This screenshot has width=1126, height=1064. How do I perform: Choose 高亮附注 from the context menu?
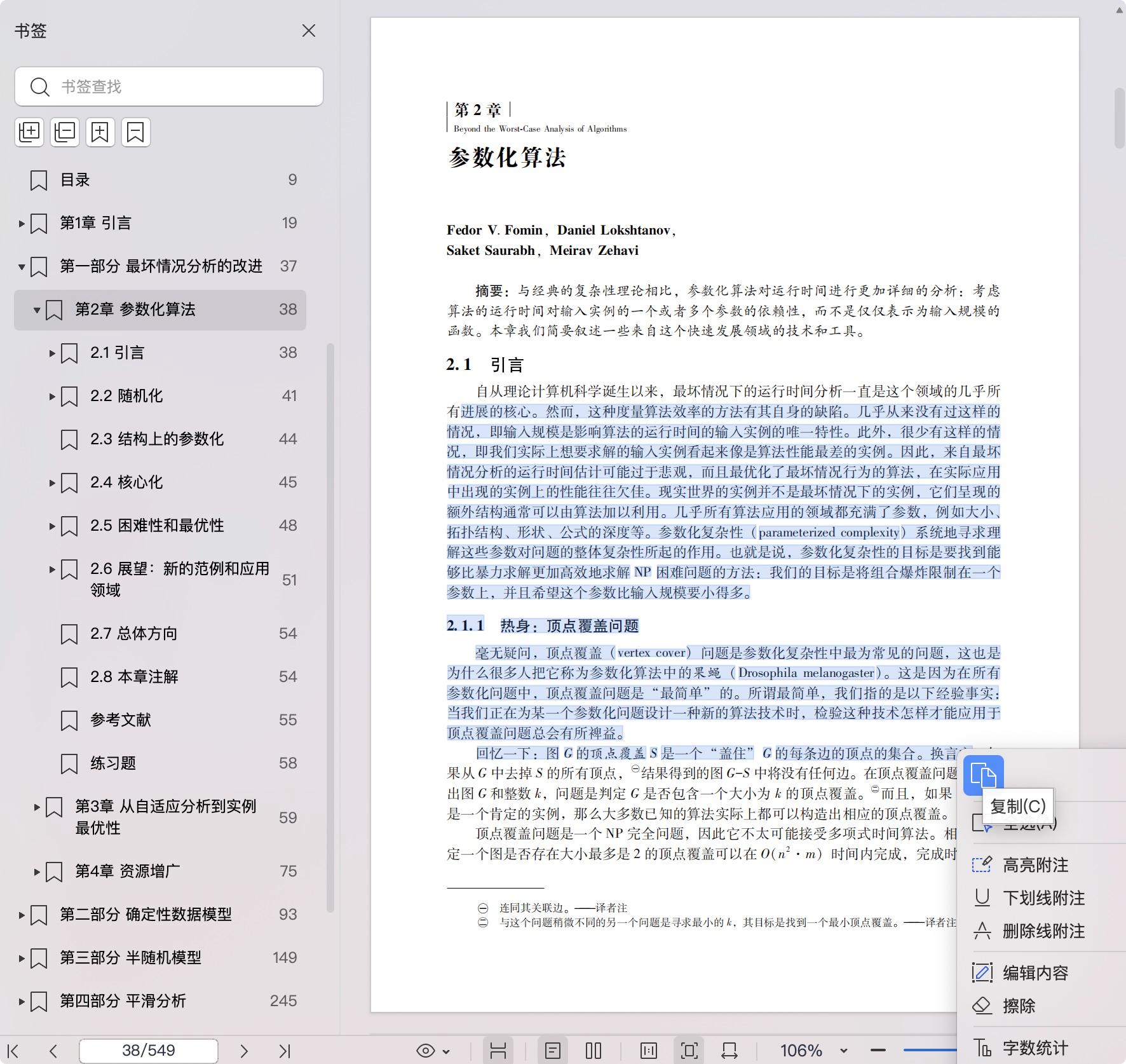(x=1034, y=864)
